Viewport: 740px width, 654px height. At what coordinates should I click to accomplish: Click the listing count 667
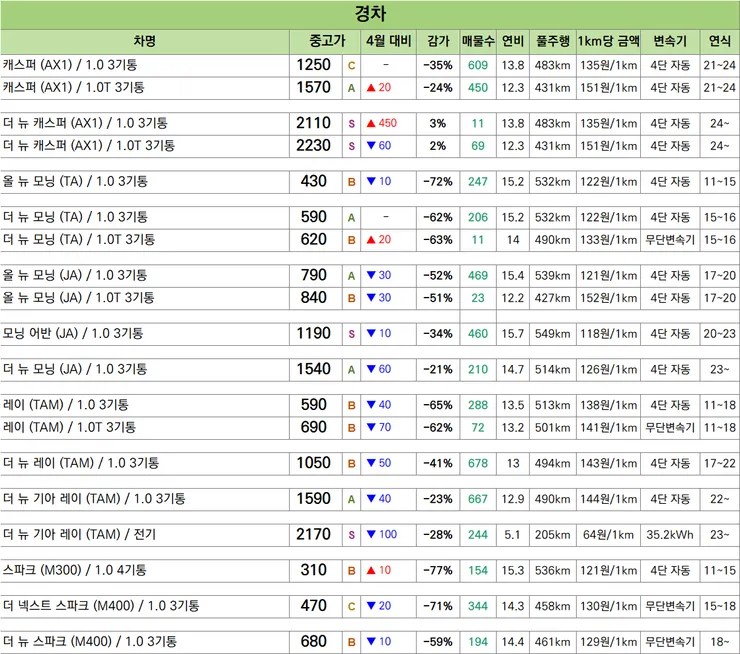click(x=478, y=499)
